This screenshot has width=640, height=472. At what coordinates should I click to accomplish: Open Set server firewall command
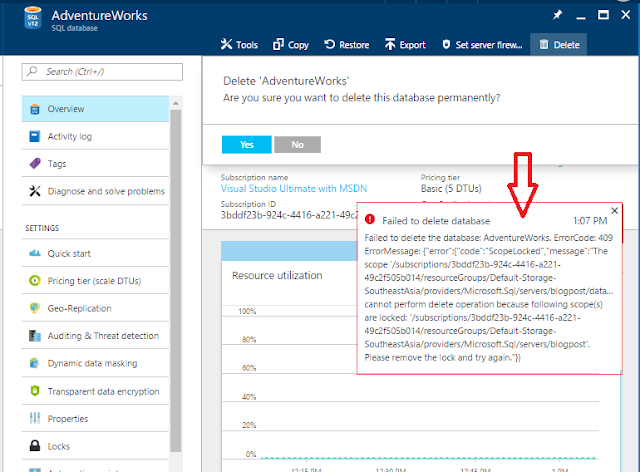pyautogui.click(x=482, y=45)
